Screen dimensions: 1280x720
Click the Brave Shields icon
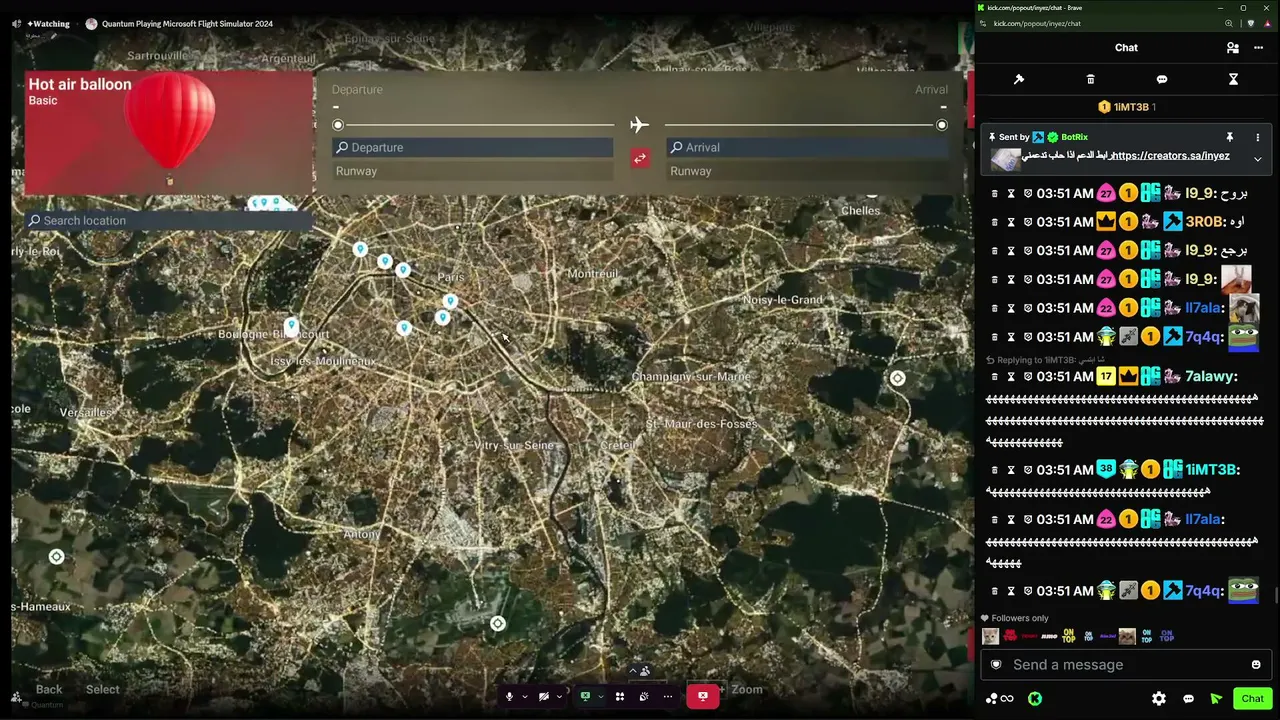1250,23
